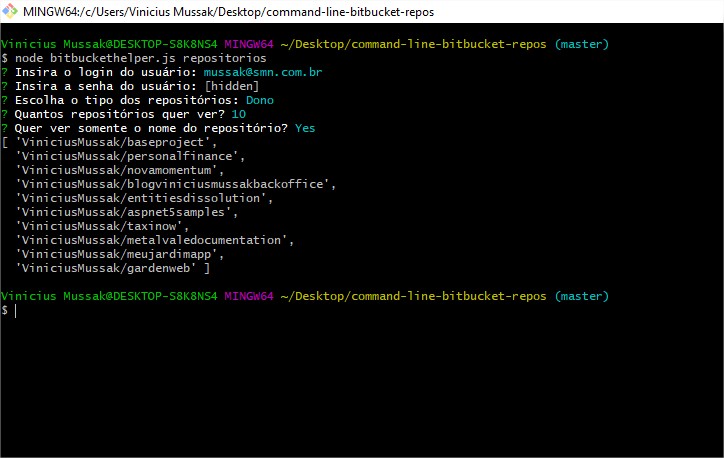Click the Git Bash icon in title bar
This screenshot has height=458, width=724.
point(11,11)
